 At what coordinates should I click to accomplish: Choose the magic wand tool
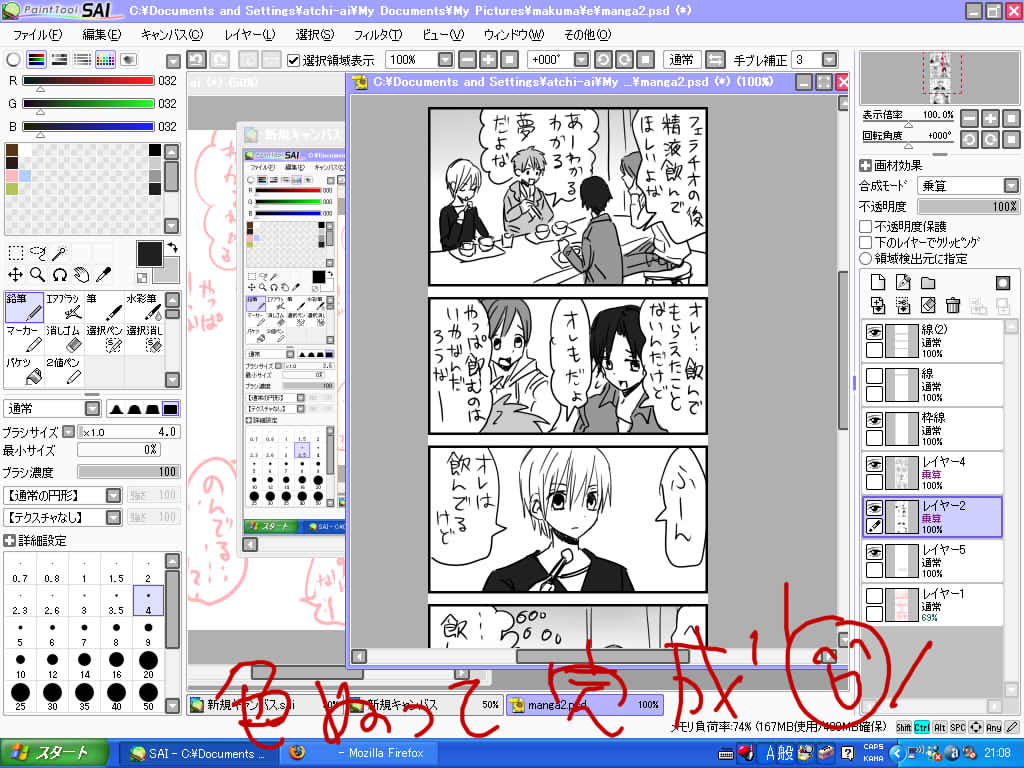tap(59, 253)
